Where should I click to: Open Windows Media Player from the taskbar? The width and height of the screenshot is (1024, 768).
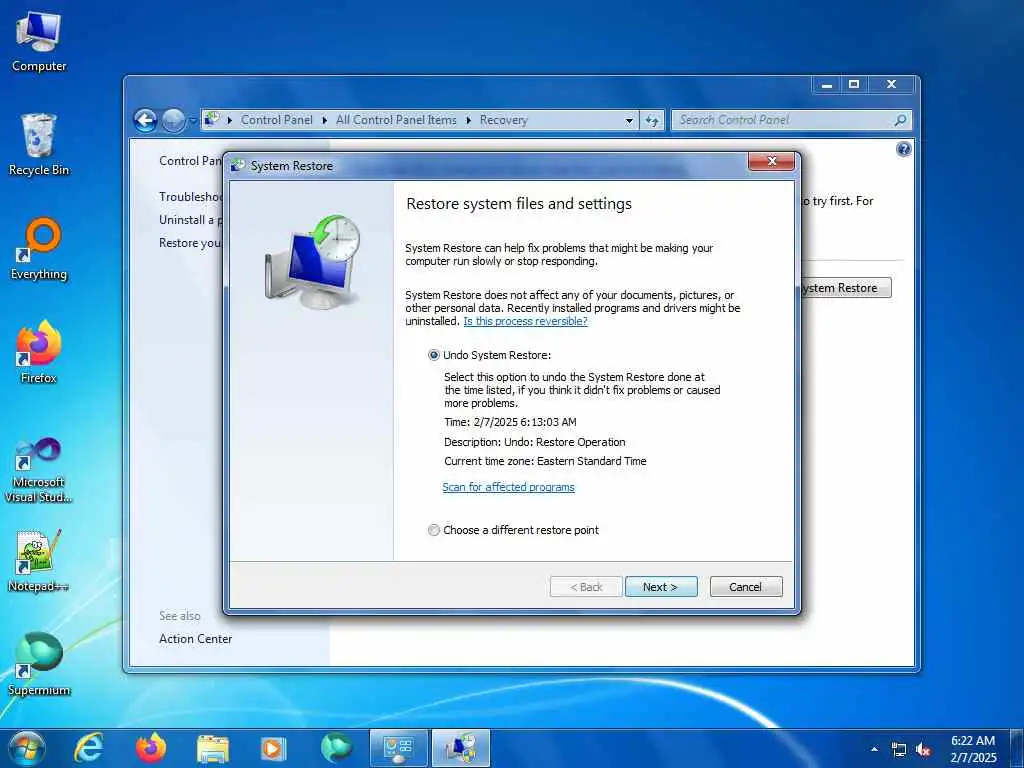pyautogui.click(x=274, y=748)
